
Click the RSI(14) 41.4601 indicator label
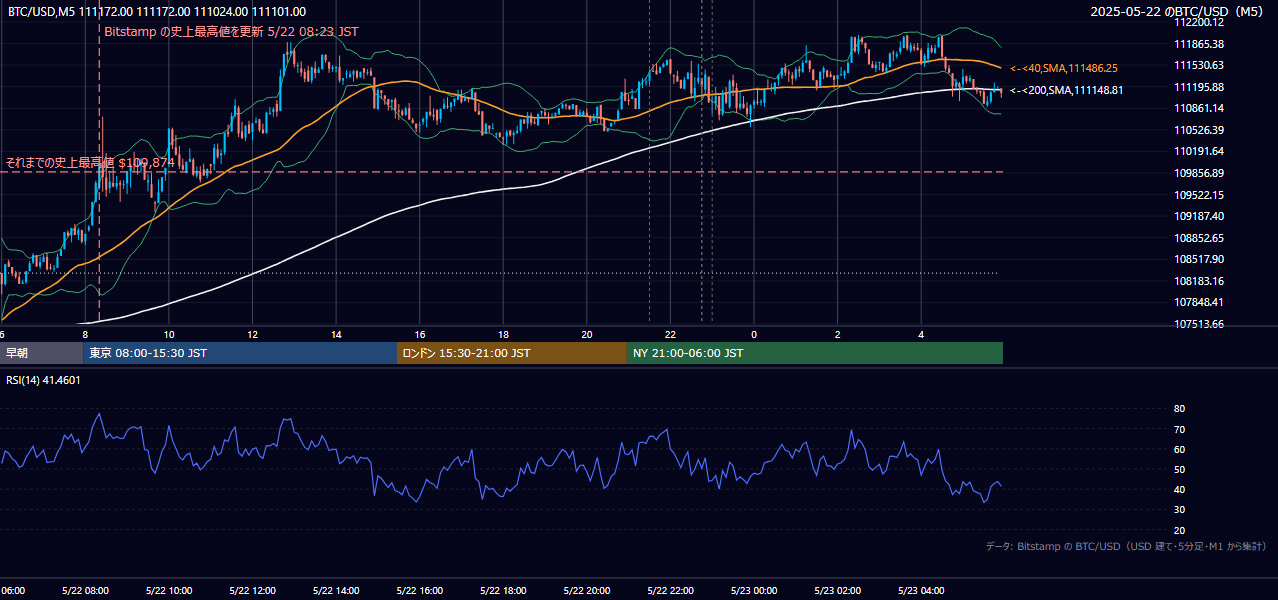pos(44,380)
